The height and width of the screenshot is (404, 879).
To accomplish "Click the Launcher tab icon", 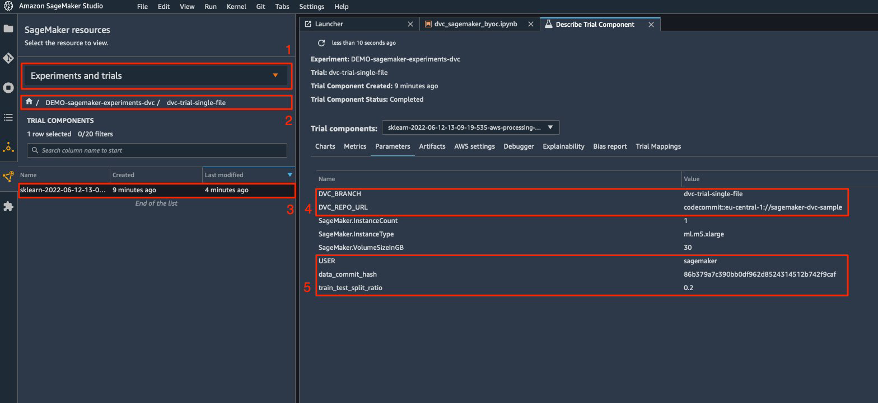I will [308, 24].
